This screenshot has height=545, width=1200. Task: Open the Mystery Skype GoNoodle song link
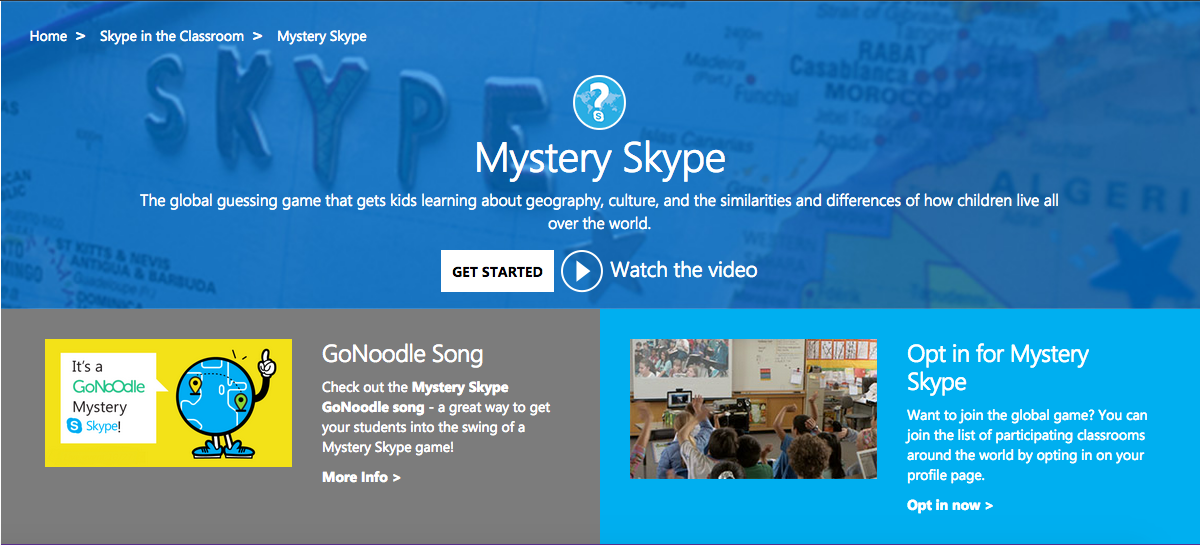415,397
